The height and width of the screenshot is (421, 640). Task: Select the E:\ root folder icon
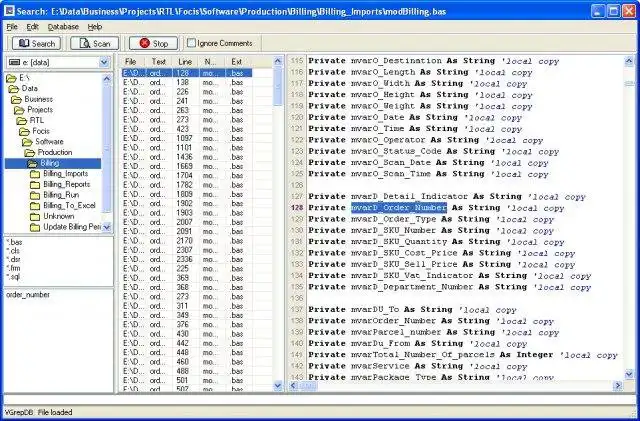[11, 78]
